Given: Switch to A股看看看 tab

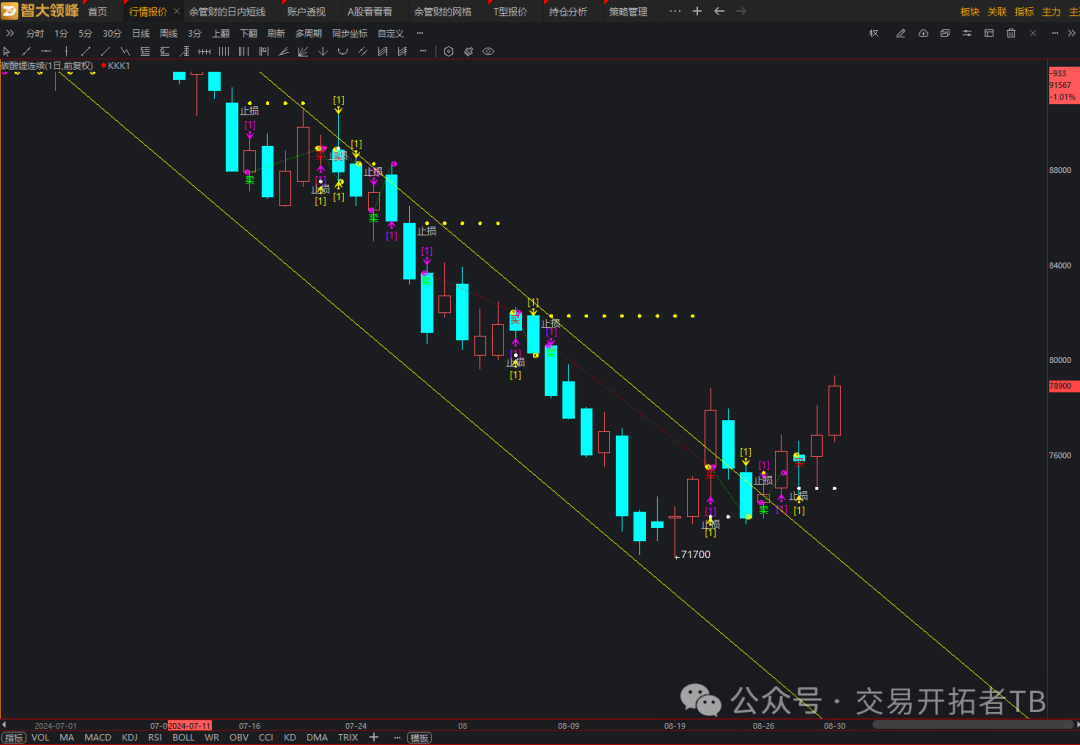Looking at the screenshot, I should point(370,12).
